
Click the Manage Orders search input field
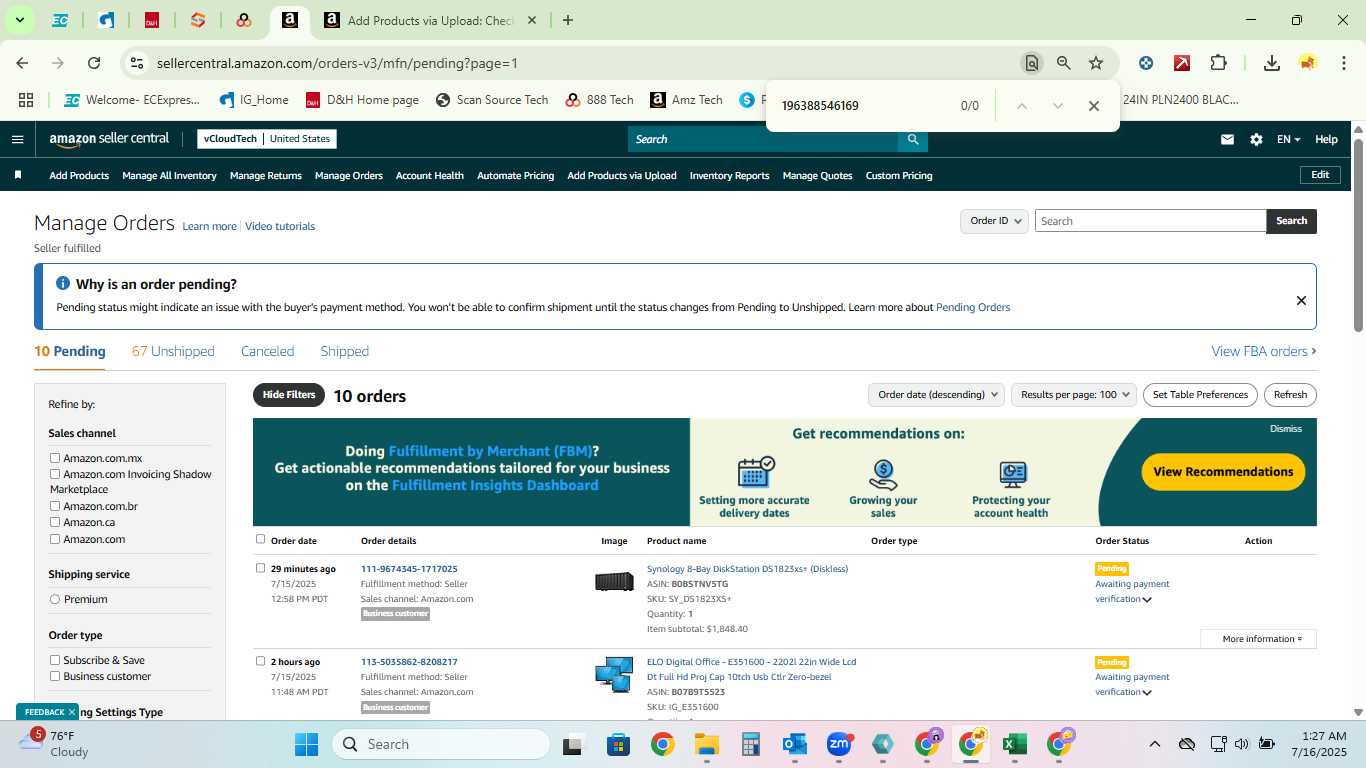[x=1150, y=221]
